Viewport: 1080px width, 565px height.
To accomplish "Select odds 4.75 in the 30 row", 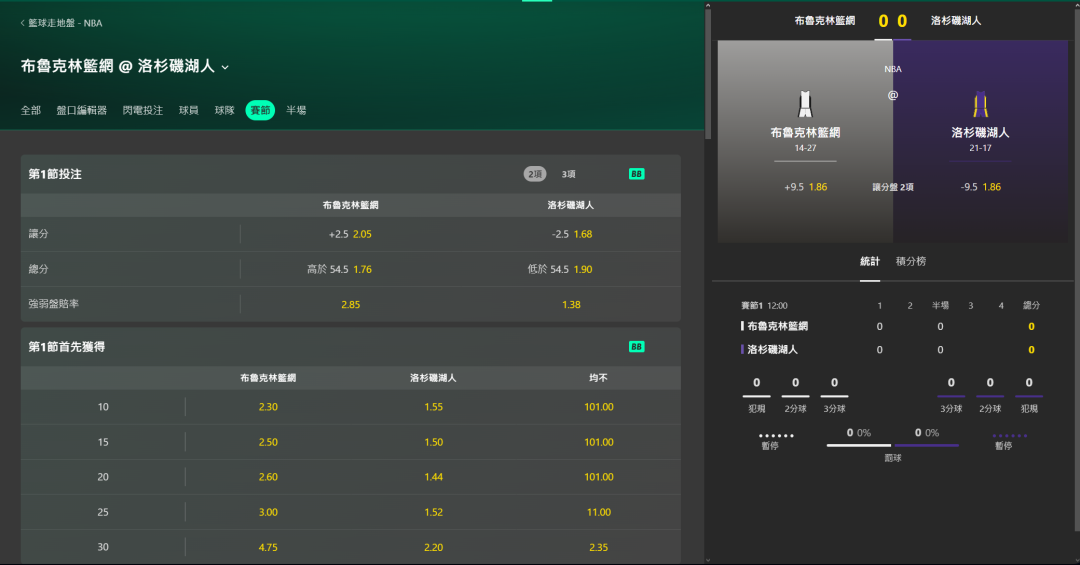I will coord(268,547).
